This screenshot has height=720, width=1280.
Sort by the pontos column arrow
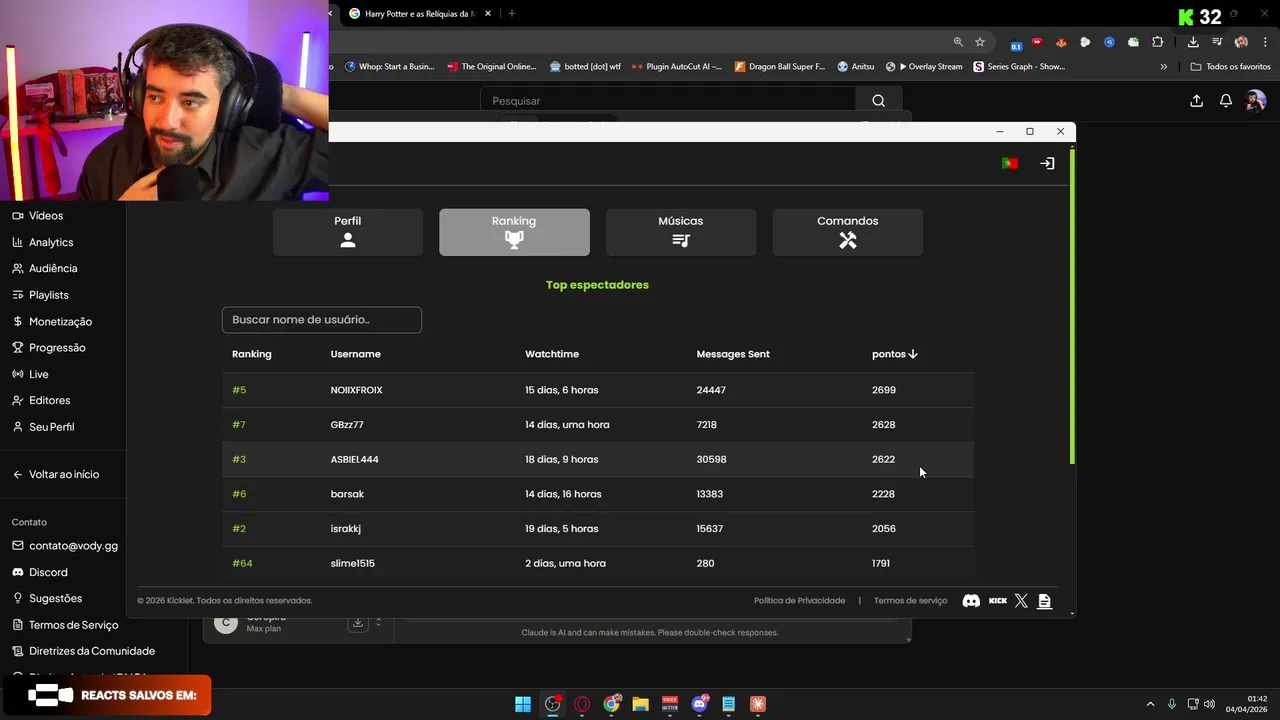coord(913,354)
